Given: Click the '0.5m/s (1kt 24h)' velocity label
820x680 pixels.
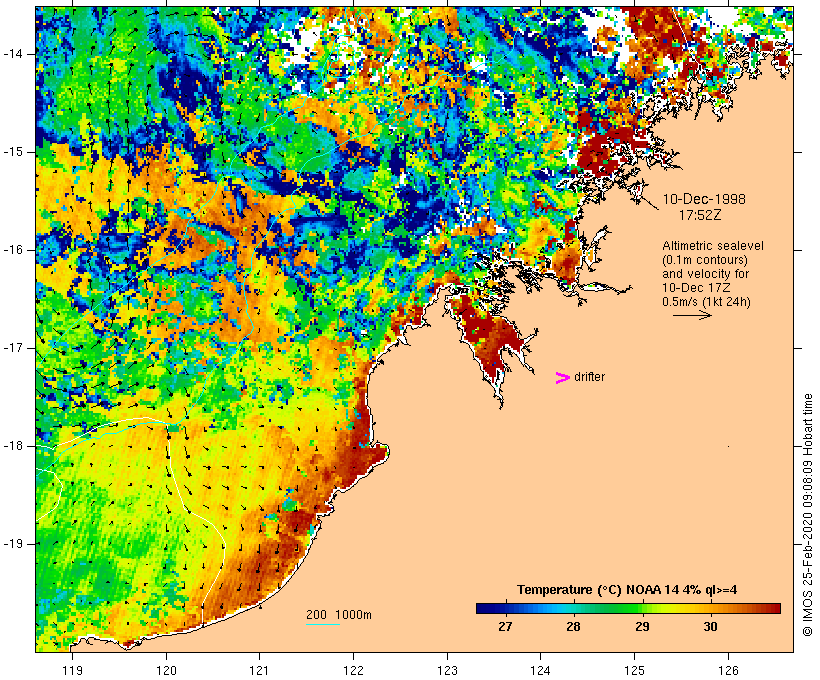Looking at the screenshot, I should 705,300.
